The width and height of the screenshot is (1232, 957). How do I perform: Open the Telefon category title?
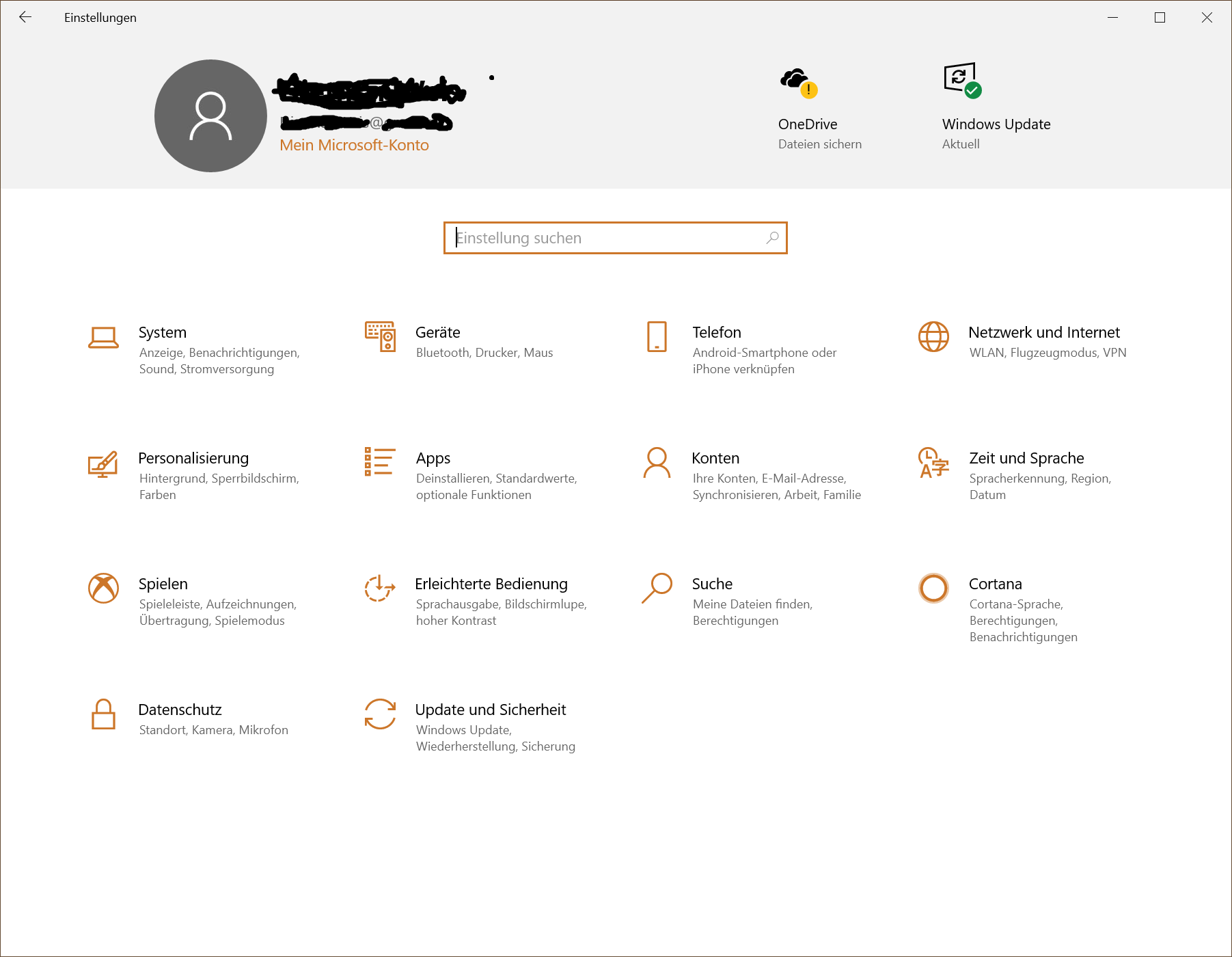coord(717,332)
